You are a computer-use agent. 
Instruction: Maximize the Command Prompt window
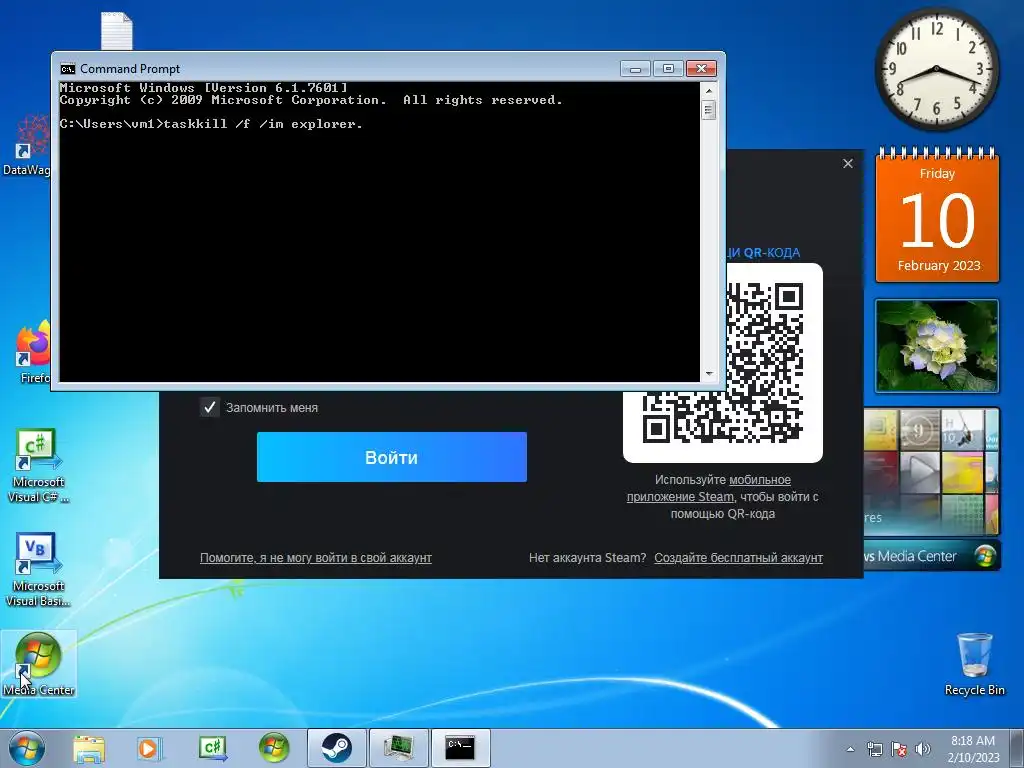(x=668, y=69)
